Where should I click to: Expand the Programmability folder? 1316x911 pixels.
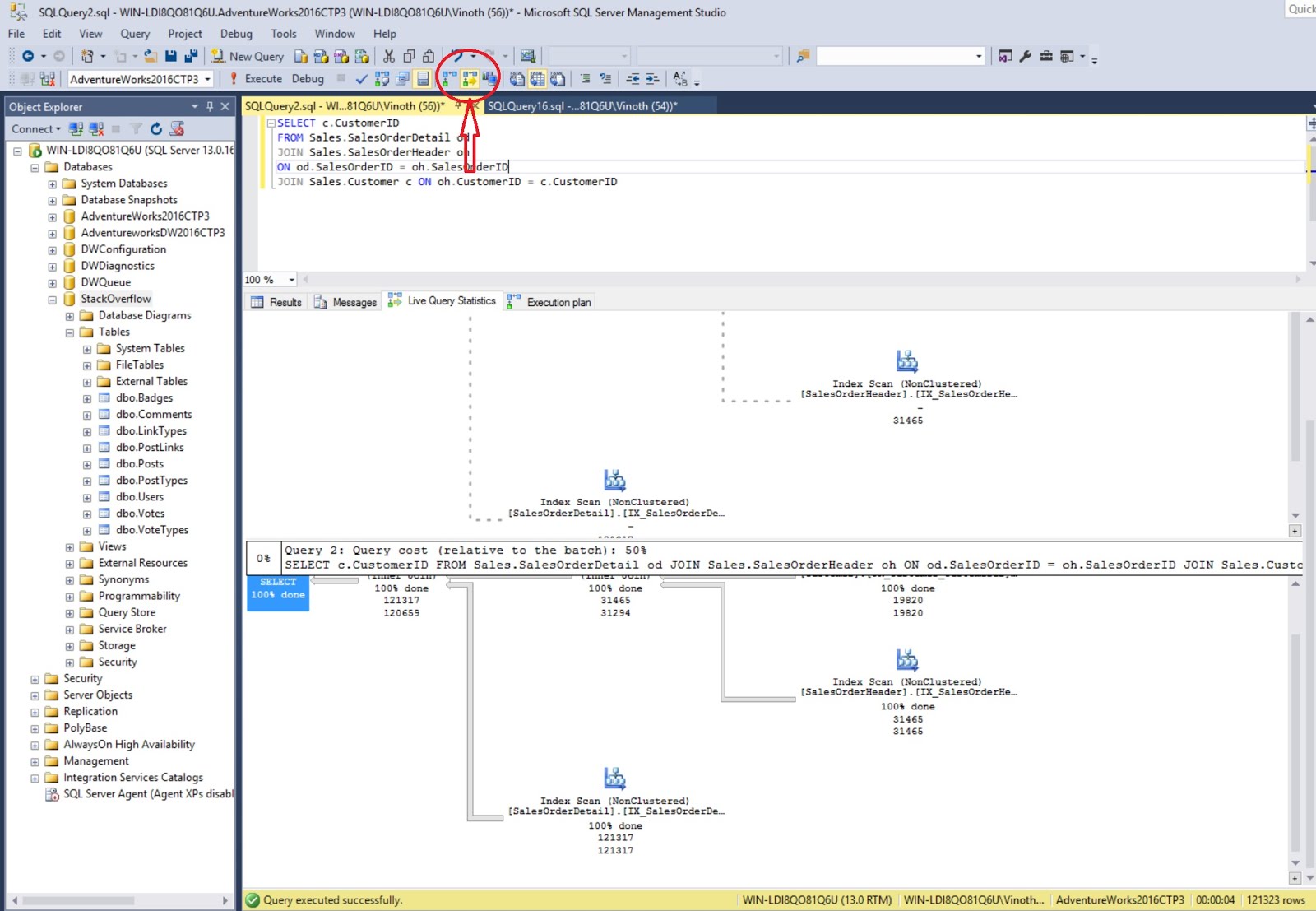tap(70, 597)
